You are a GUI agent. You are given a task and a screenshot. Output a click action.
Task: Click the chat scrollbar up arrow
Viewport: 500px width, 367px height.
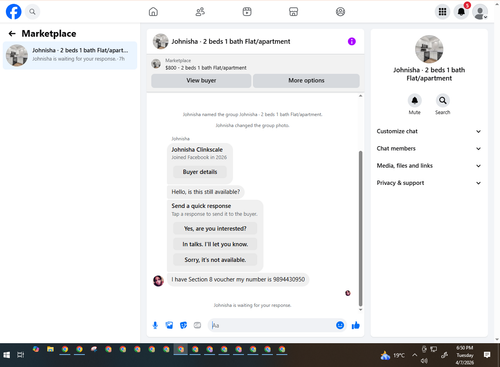pos(360,96)
